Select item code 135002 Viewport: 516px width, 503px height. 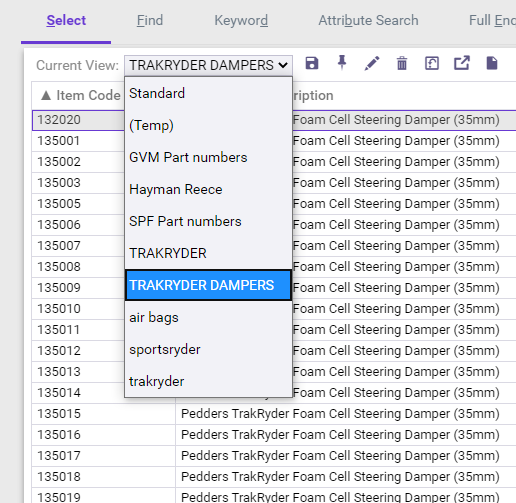(x=59, y=162)
